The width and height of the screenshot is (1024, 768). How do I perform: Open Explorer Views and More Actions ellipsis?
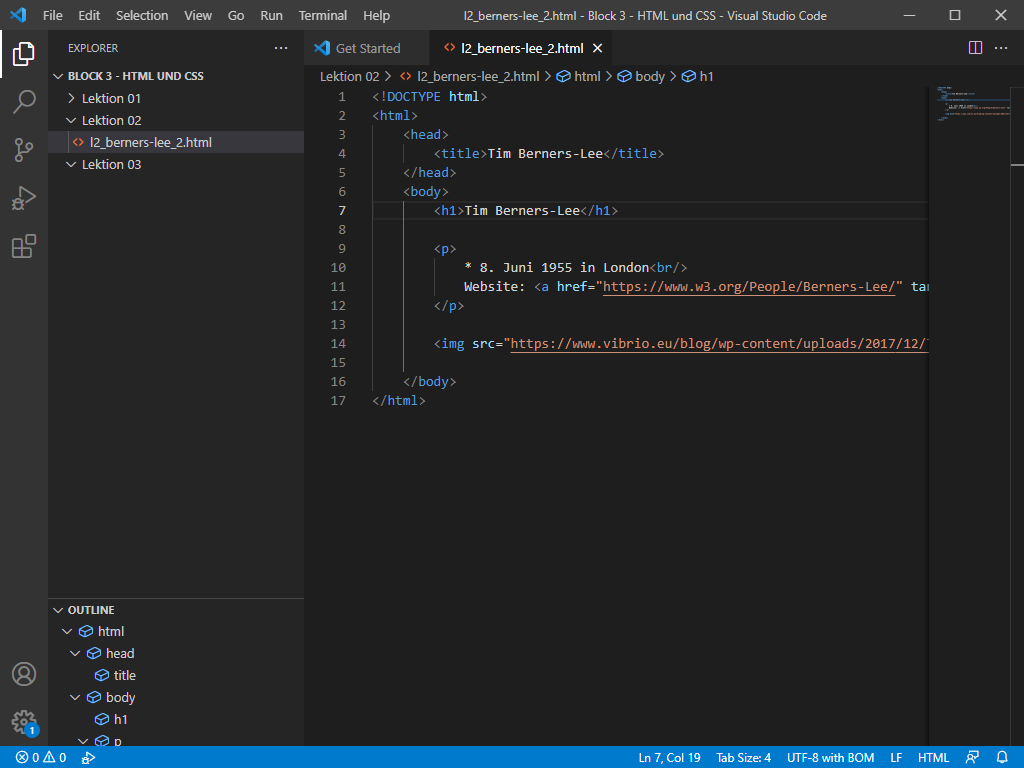[281, 48]
